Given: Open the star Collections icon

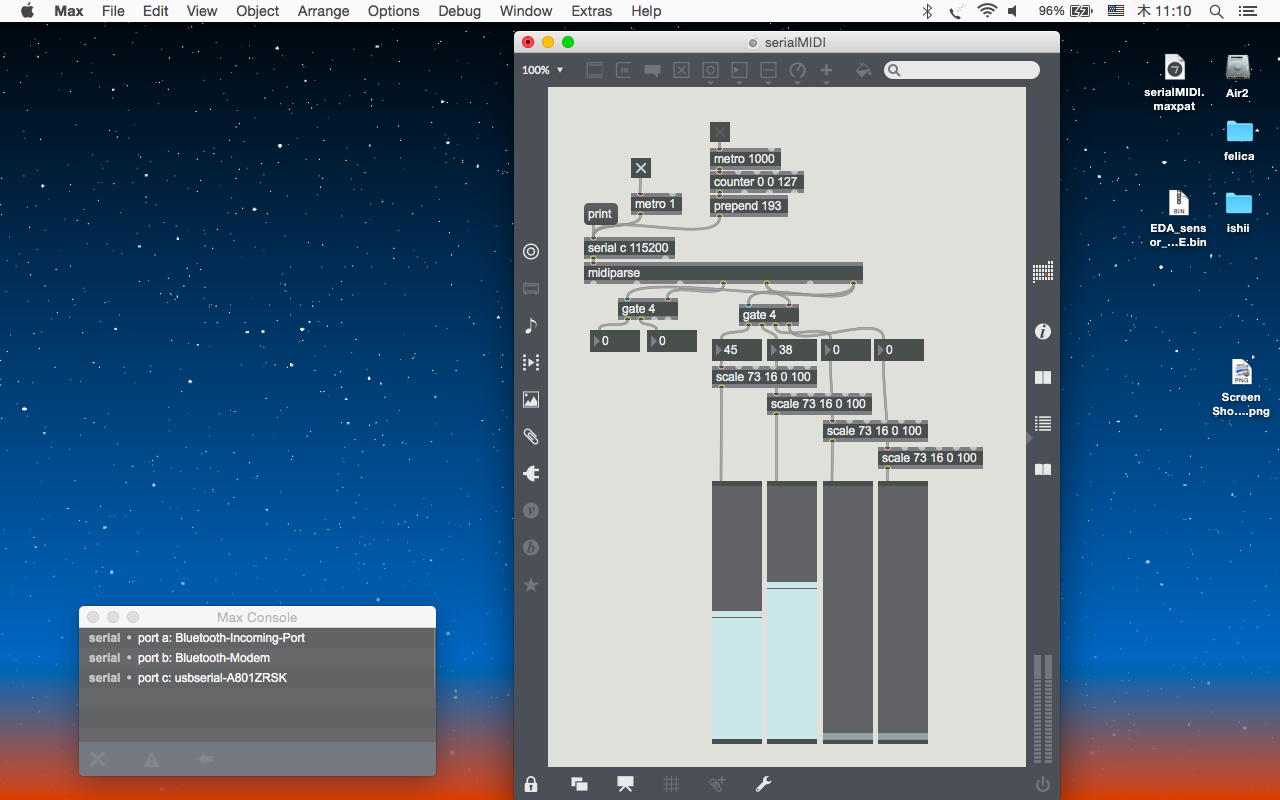Looking at the screenshot, I should point(531,585).
